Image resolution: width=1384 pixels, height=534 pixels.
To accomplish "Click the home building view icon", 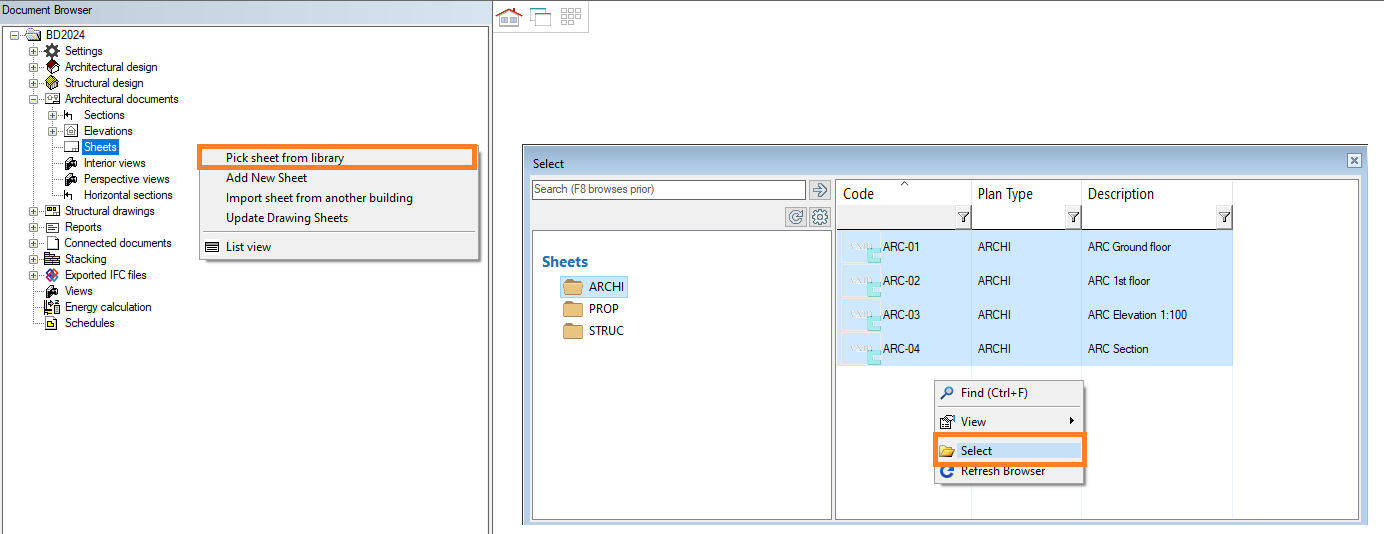I will pos(509,17).
